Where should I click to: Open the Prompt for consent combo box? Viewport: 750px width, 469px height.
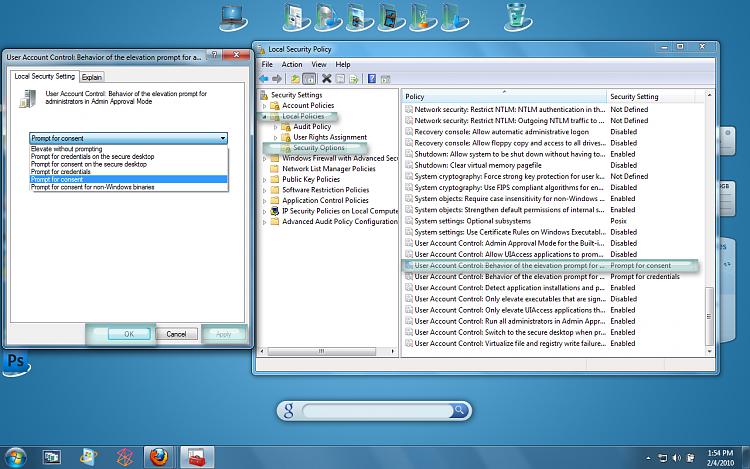[x=128, y=138]
